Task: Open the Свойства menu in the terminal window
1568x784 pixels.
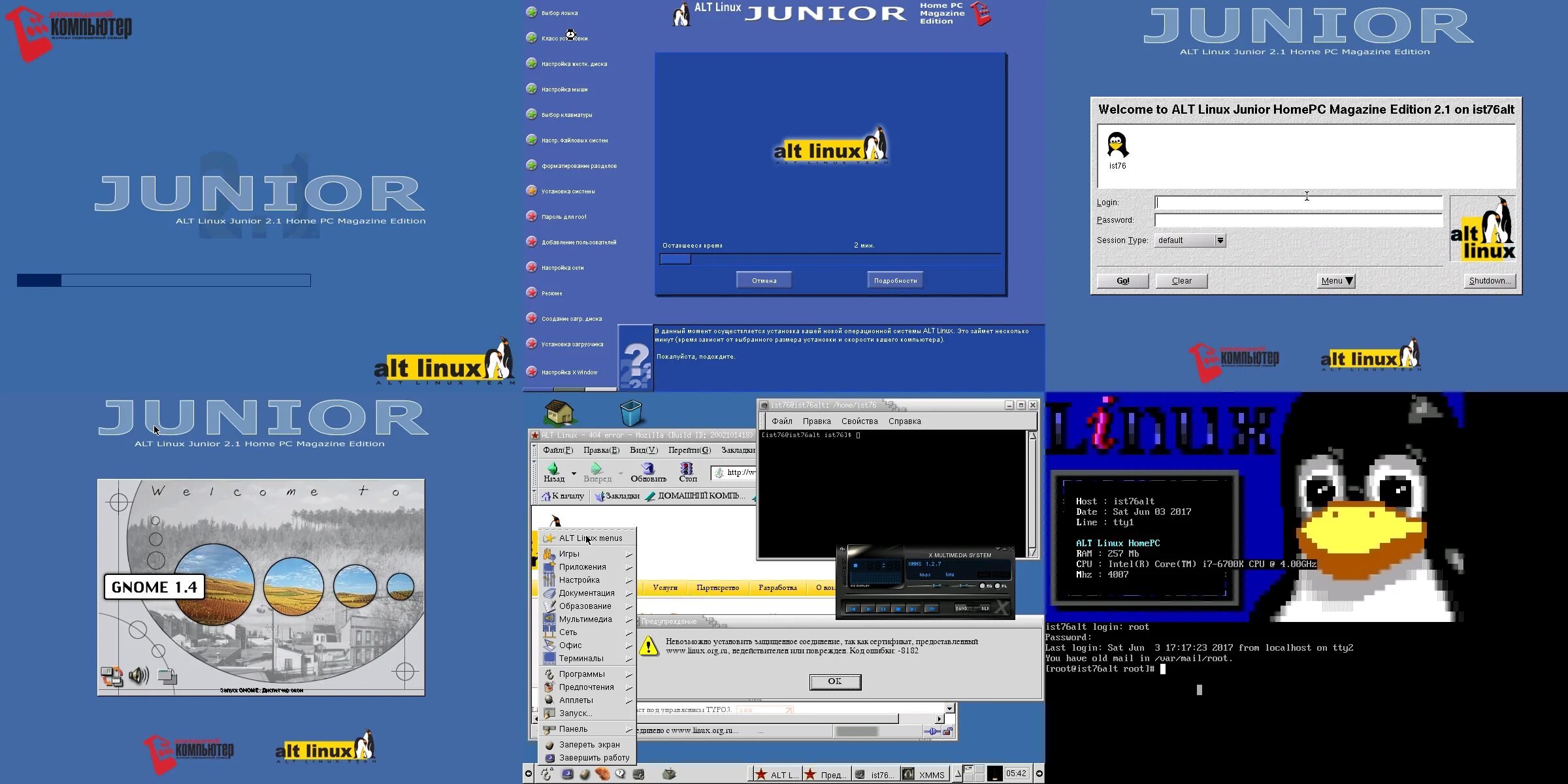Action: pos(860,421)
